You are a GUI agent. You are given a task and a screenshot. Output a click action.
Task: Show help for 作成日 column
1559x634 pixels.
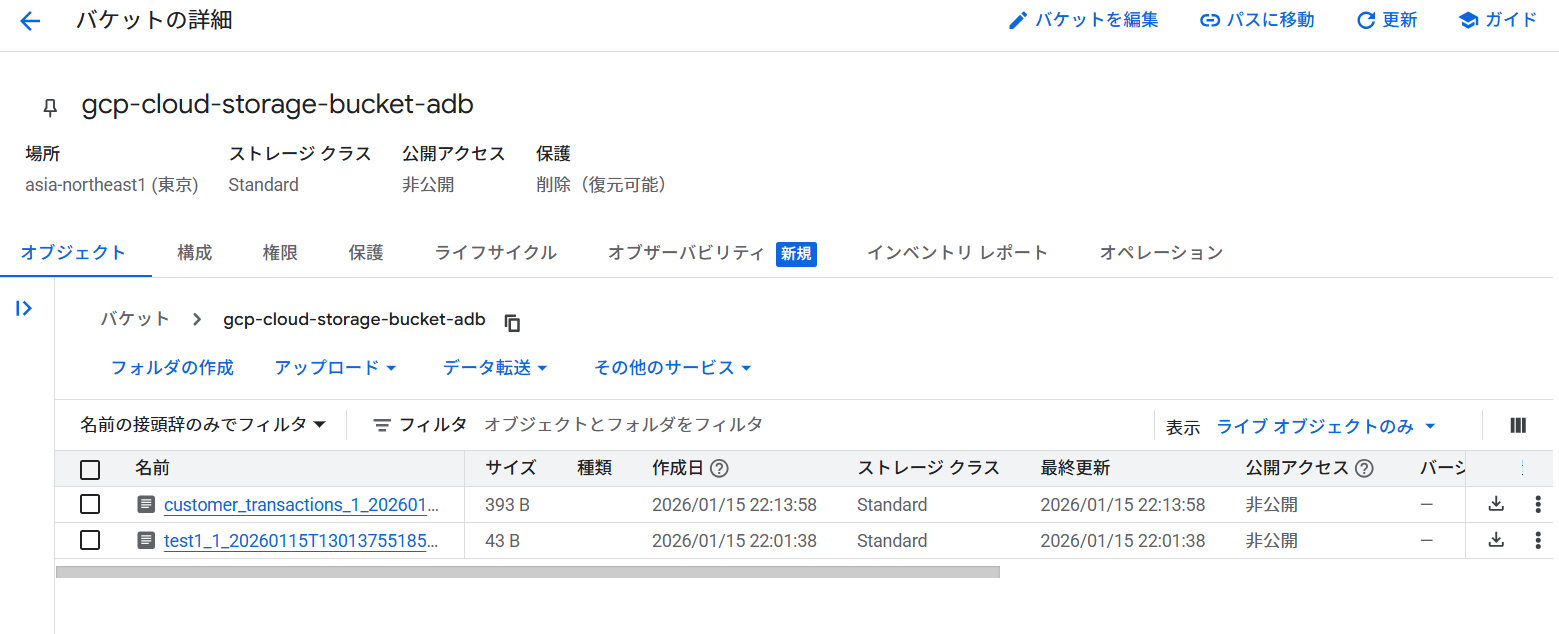719,468
